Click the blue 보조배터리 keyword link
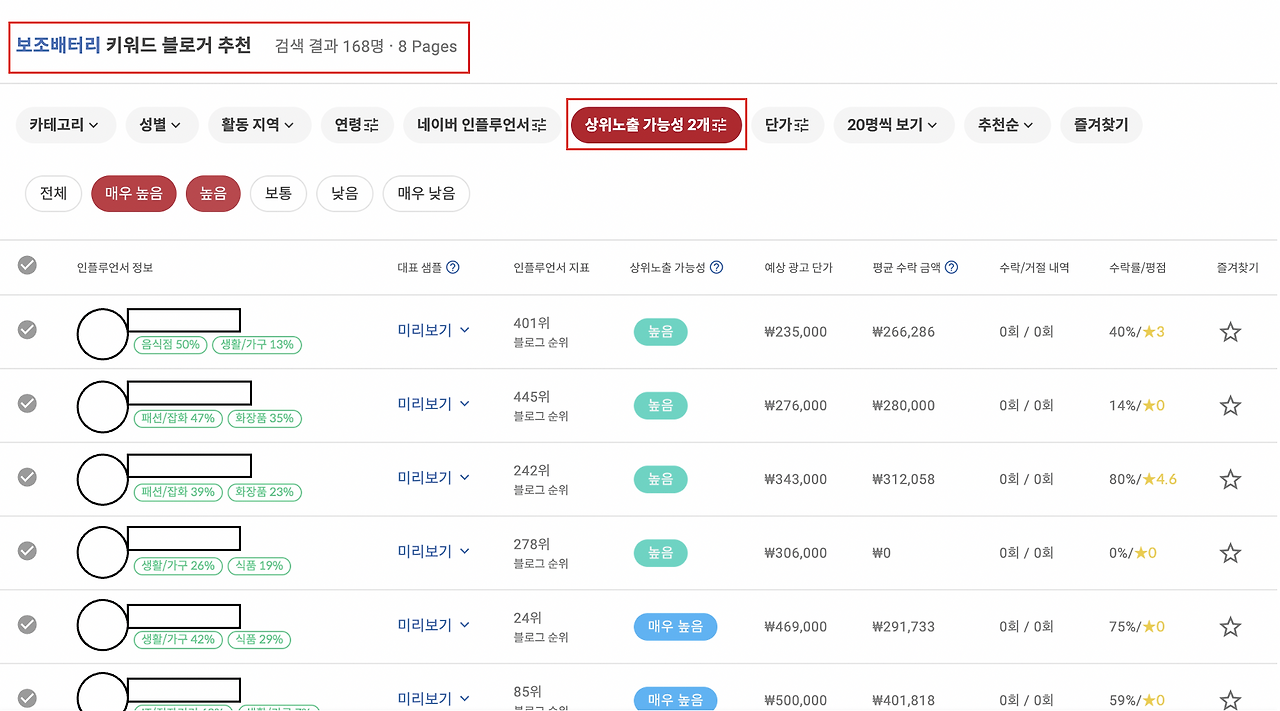This screenshot has width=1280, height=711. click(56, 44)
